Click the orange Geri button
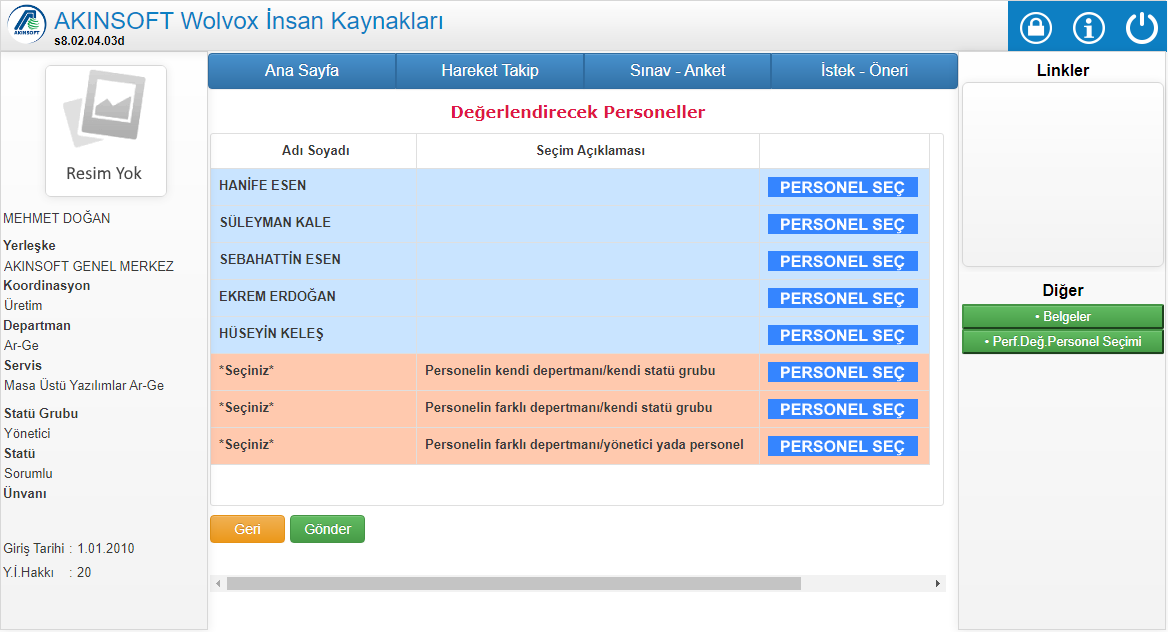This screenshot has width=1168, height=632. (247, 529)
